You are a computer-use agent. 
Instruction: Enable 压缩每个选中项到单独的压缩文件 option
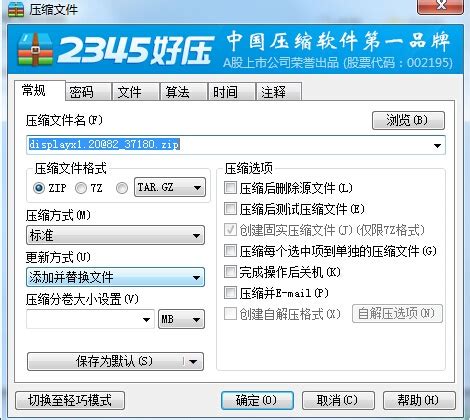(x=230, y=251)
